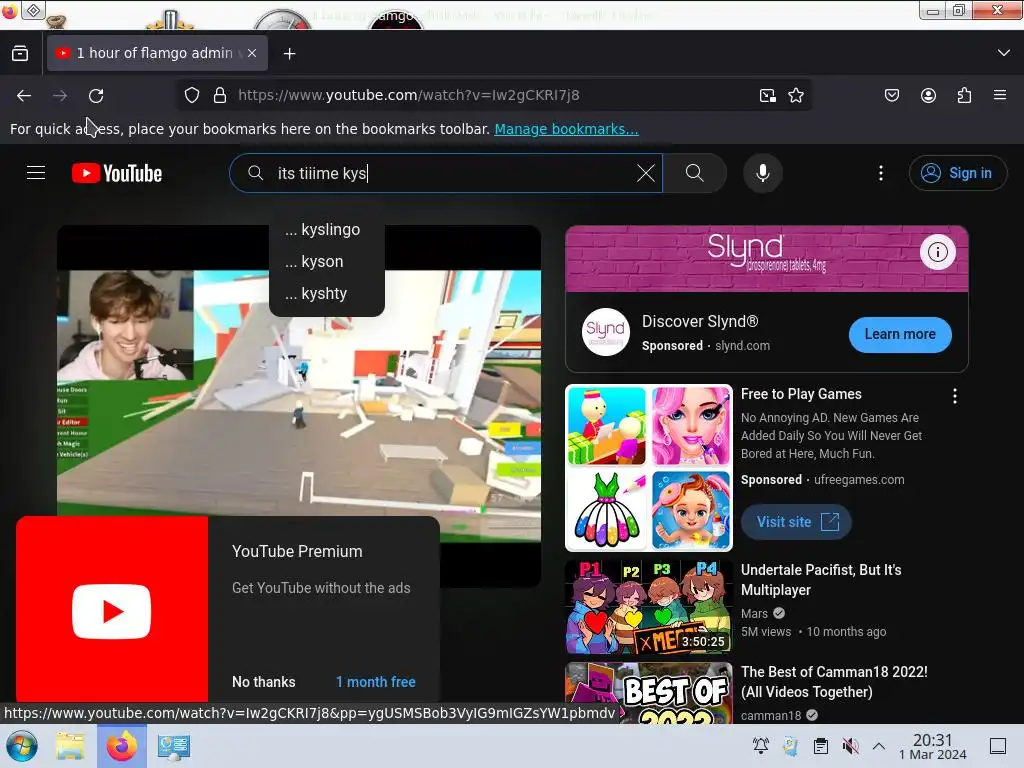The image size is (1024, 768).
Task: Open tracking protection shield icon
Action: (191, 95)
